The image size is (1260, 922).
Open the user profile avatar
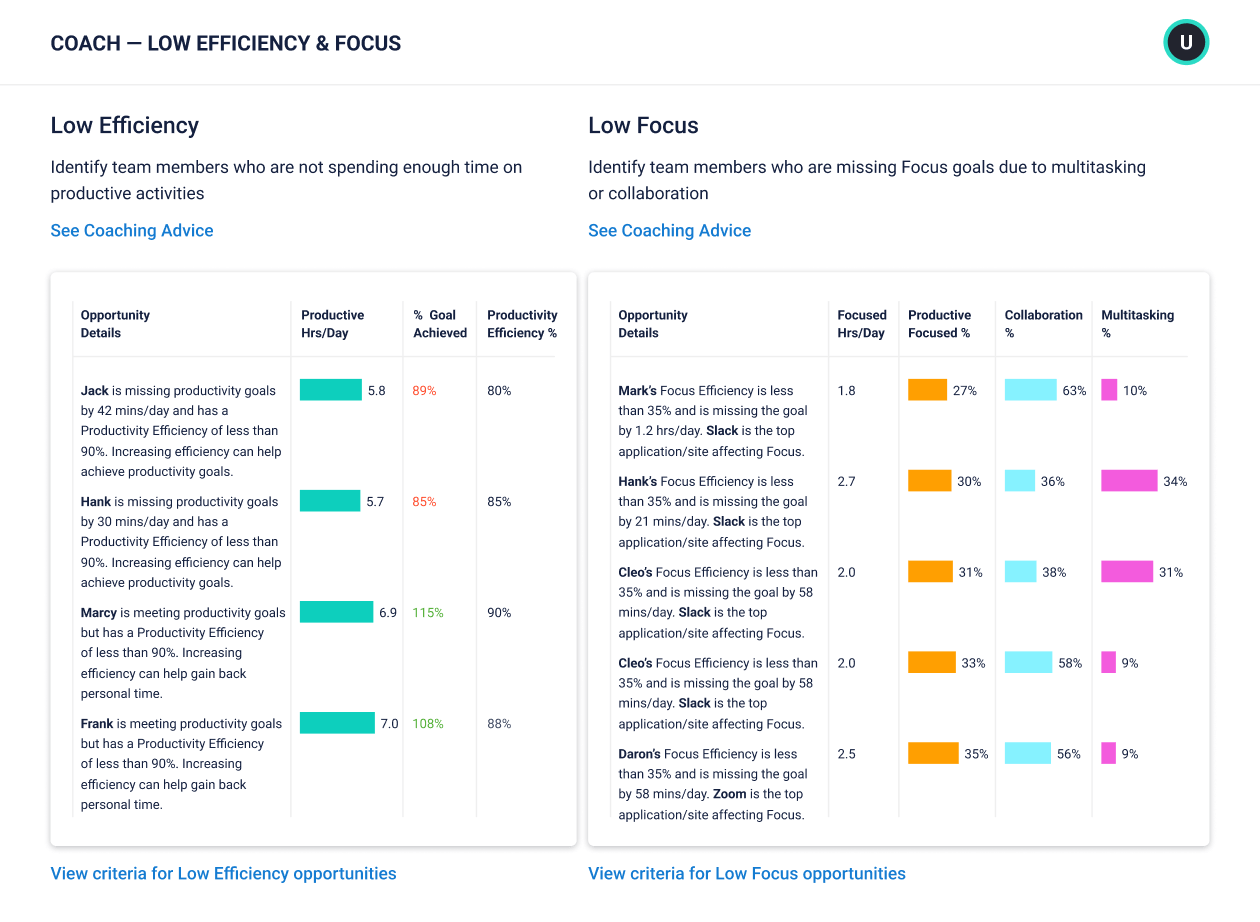(1186, 43)
